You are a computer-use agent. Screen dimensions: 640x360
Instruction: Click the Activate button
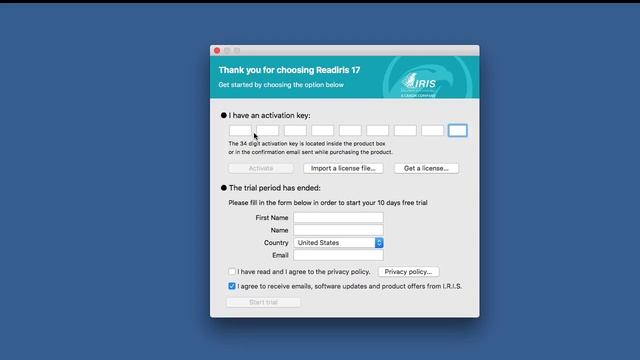pyautogui.click(x=261, y=168)
